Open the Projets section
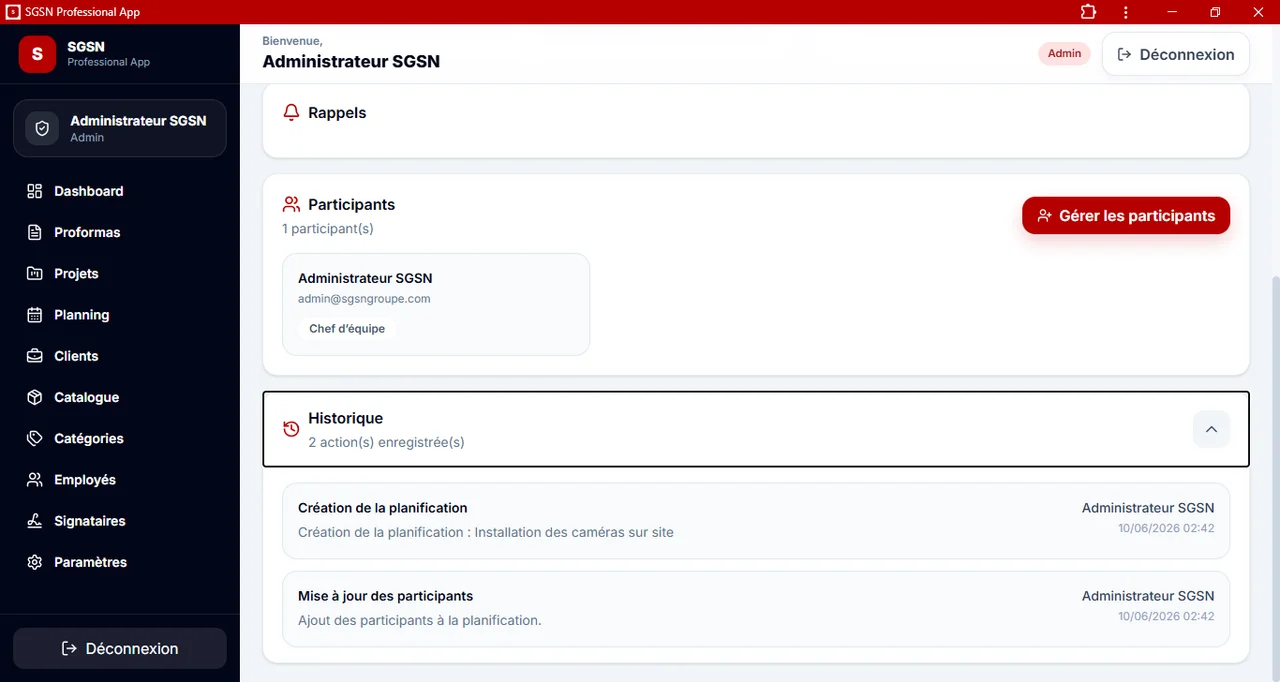 click(x=120, y=273)
